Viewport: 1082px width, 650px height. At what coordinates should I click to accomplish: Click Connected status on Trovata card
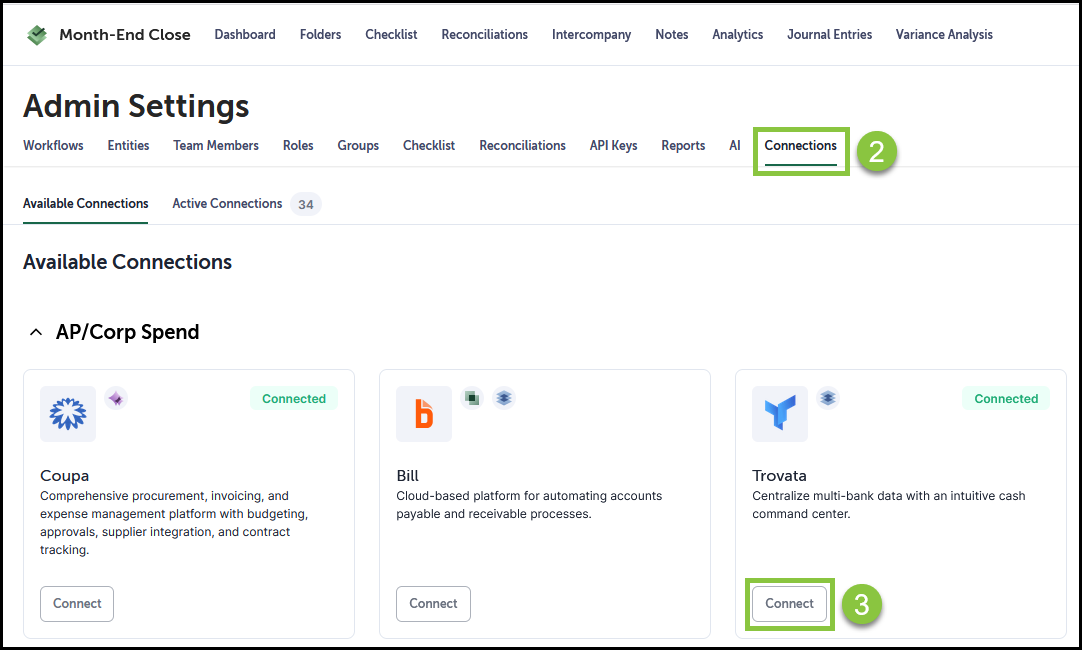pos(1006,399)
